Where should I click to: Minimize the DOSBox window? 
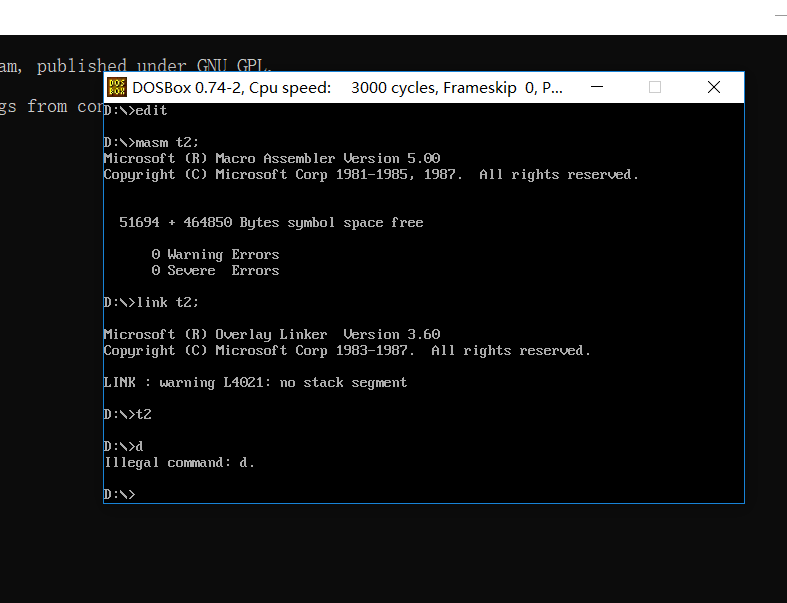point(597,87)
